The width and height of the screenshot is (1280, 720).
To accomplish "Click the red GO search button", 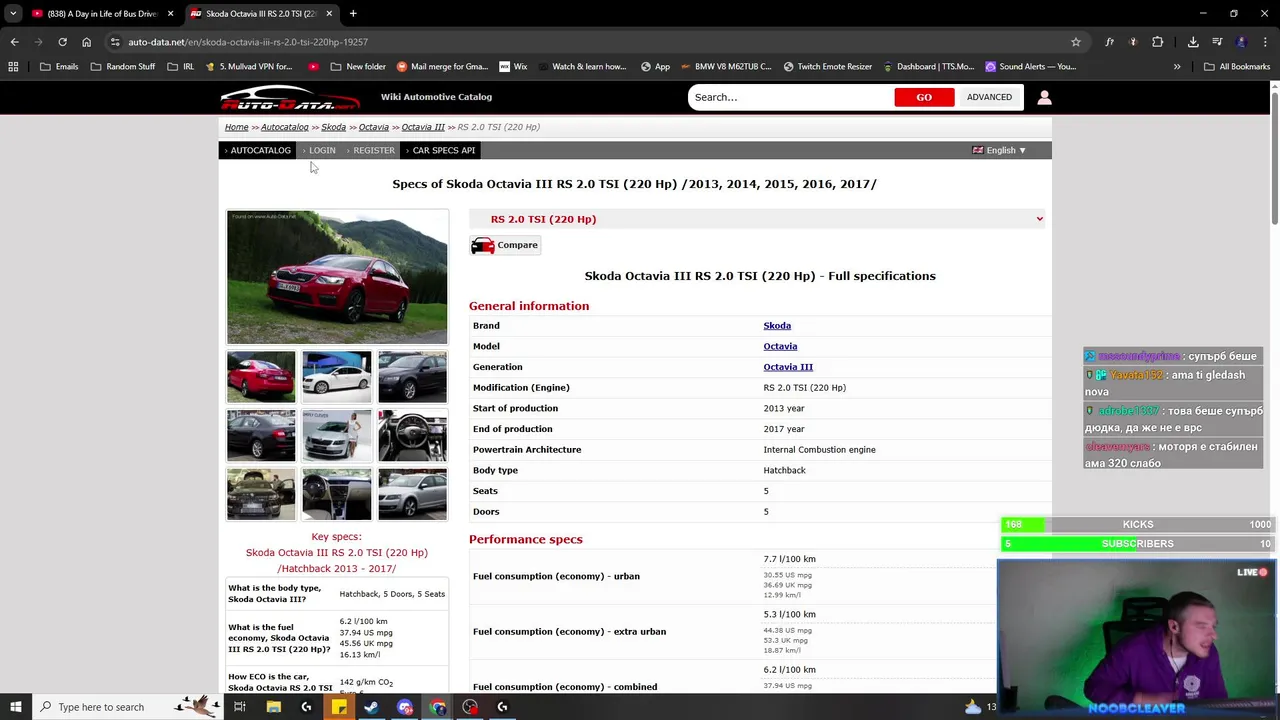I will click(924, 97).
